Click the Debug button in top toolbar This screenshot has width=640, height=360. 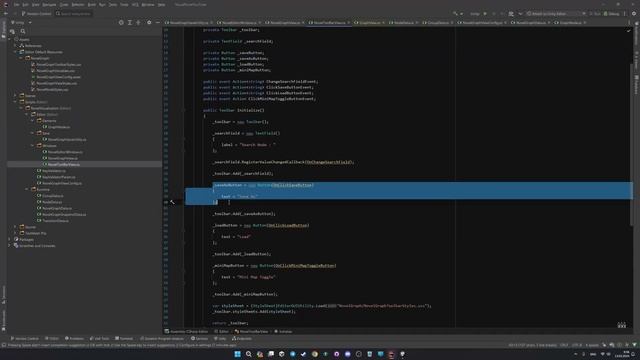(611, 13)
